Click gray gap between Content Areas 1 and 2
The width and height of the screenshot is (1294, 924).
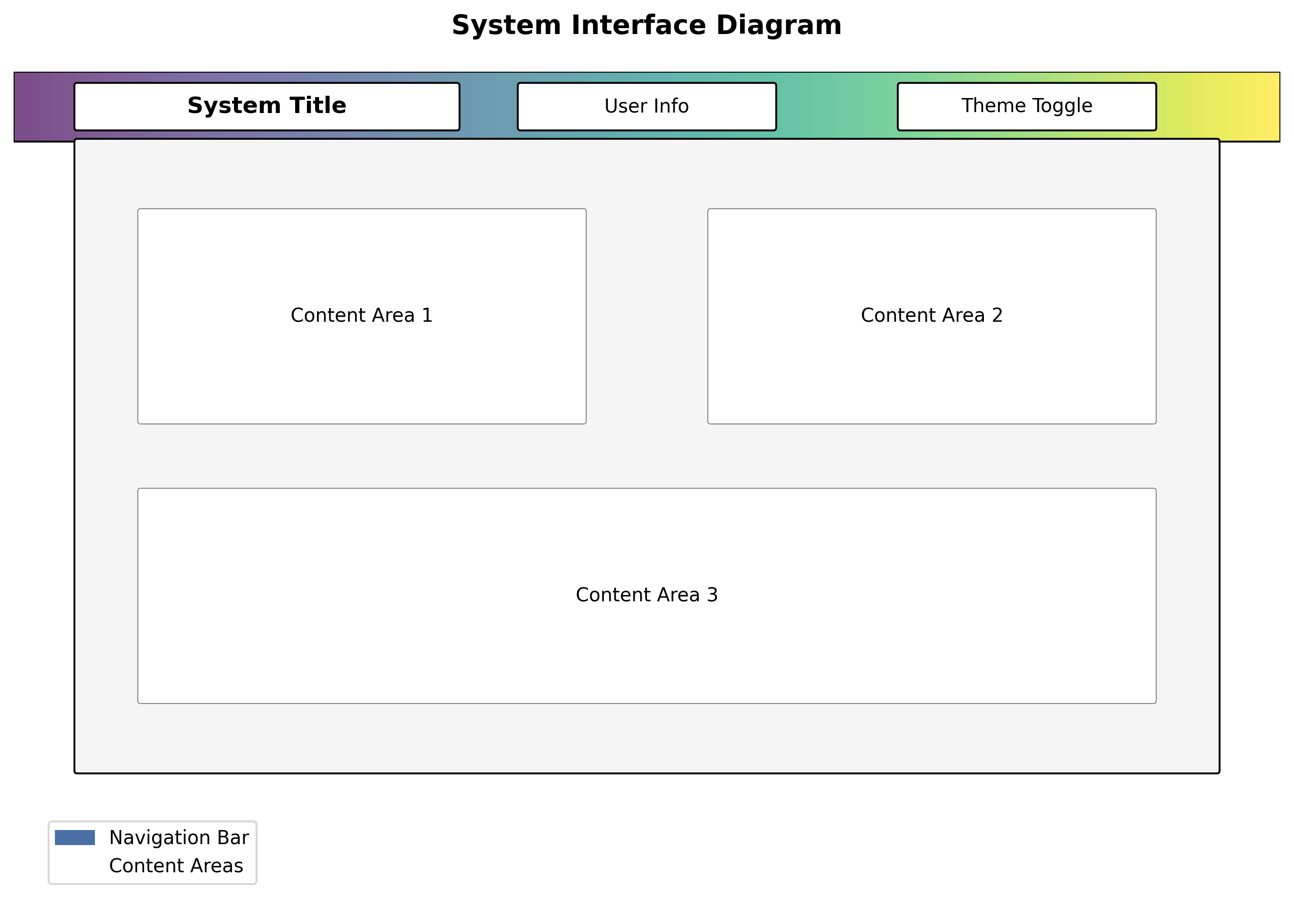[x=647, y=316]
